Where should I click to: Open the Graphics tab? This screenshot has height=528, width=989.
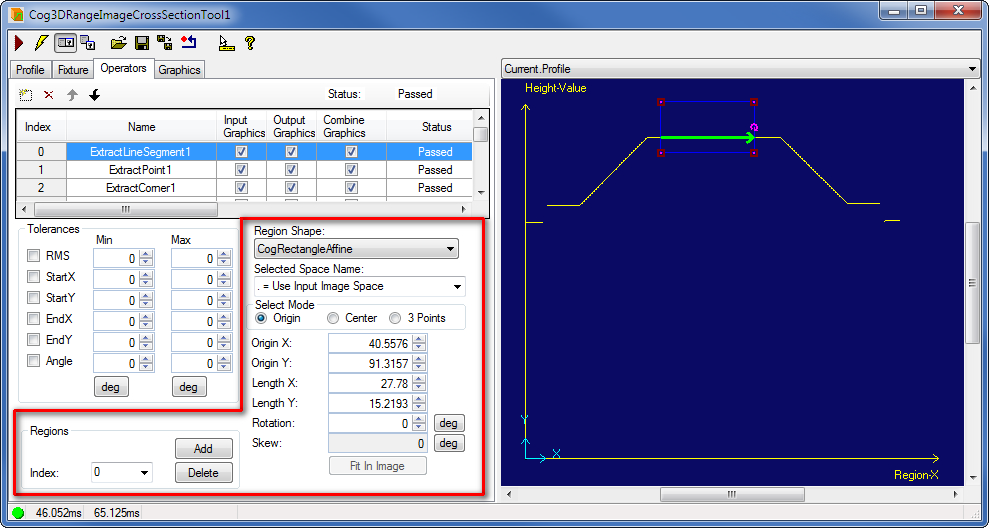pos(179,70)
